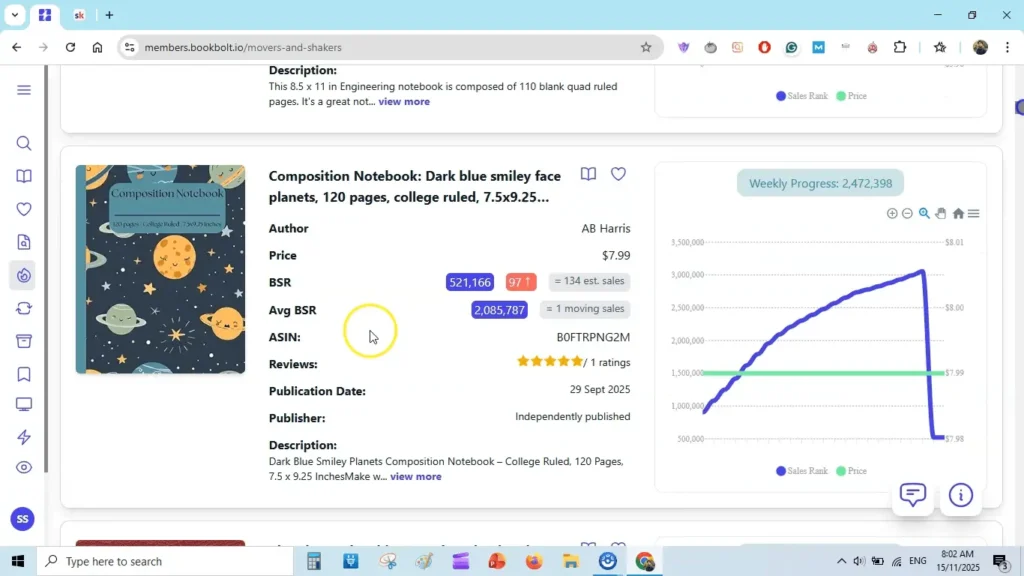Expand the left sidebar with hamburger icon
This screenshot has height=576, width=1024.
tap(24, 90)
